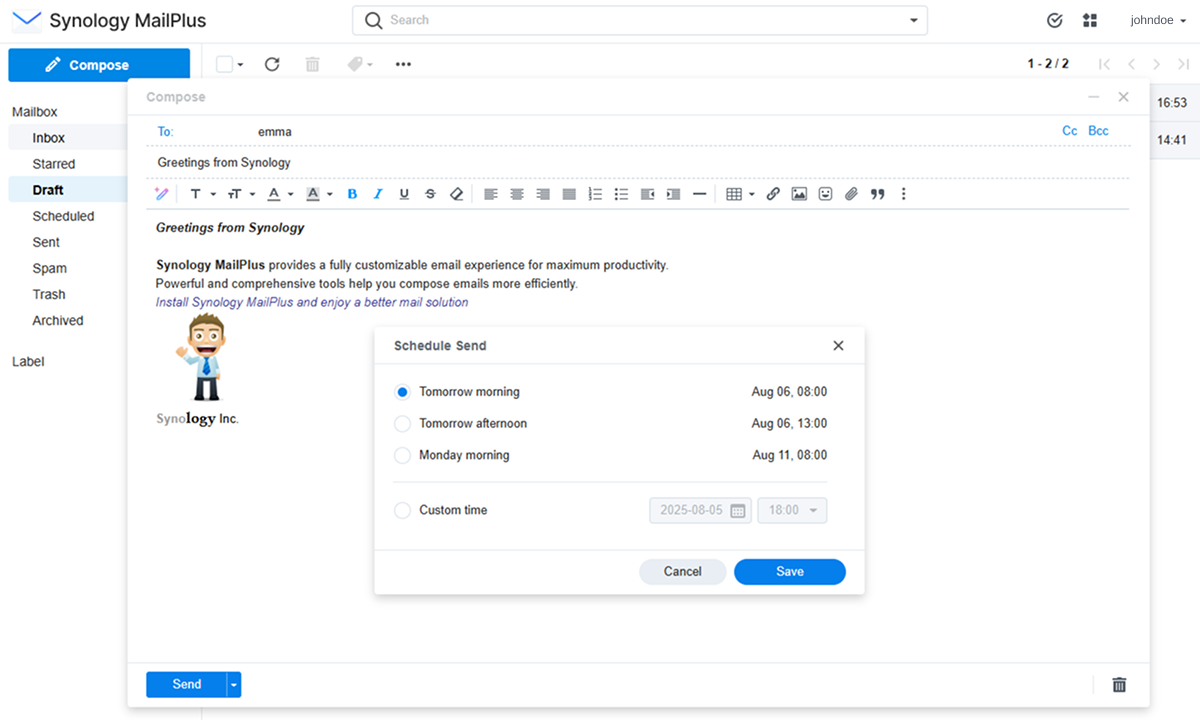Image resolution: width=1200 pixels, height=720 pixels.
Task: Select Tomorrow morning radio option
Action: click(x=403, y=392)
